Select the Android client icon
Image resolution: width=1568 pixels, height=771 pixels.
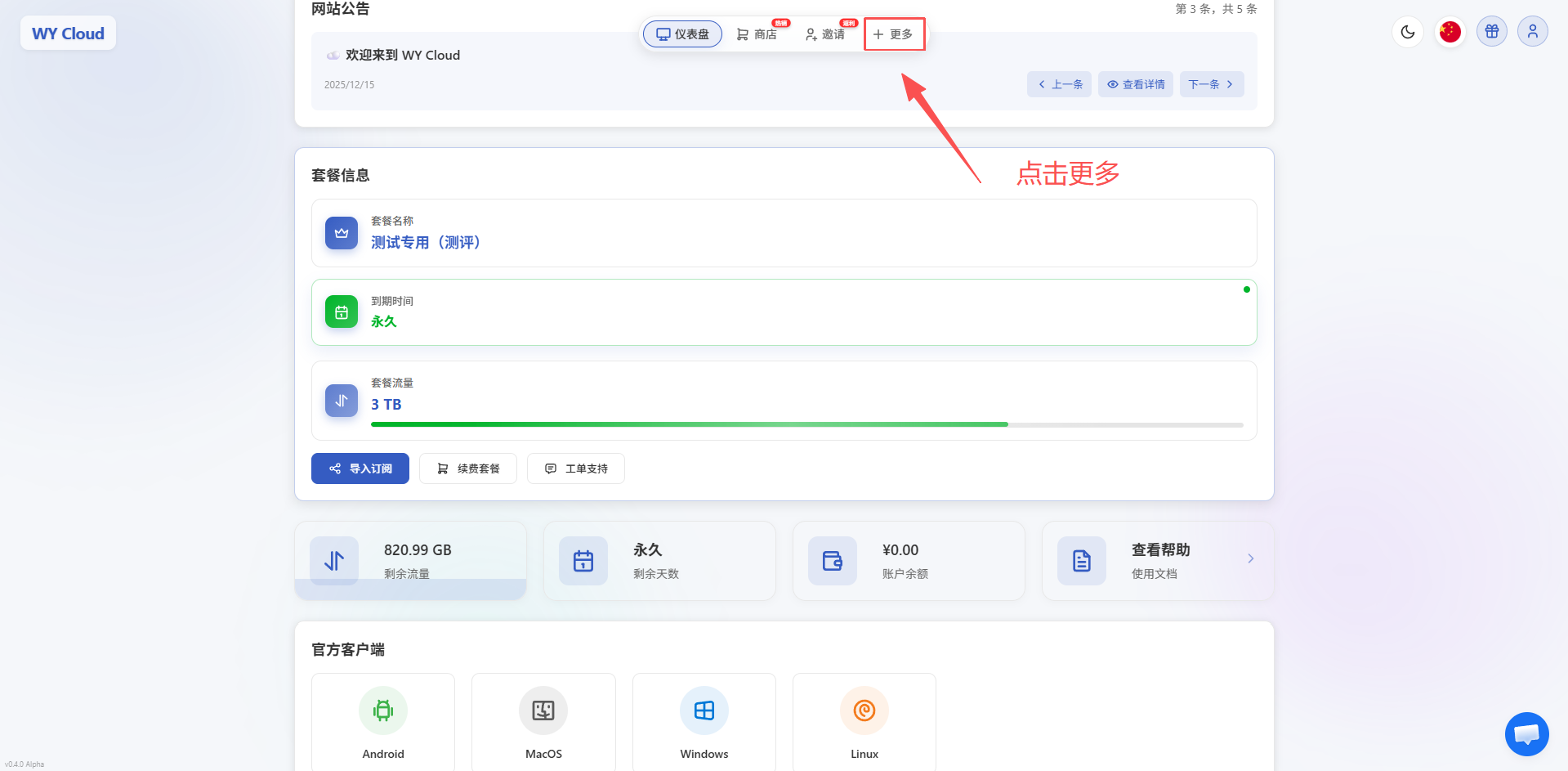point(382,710)
